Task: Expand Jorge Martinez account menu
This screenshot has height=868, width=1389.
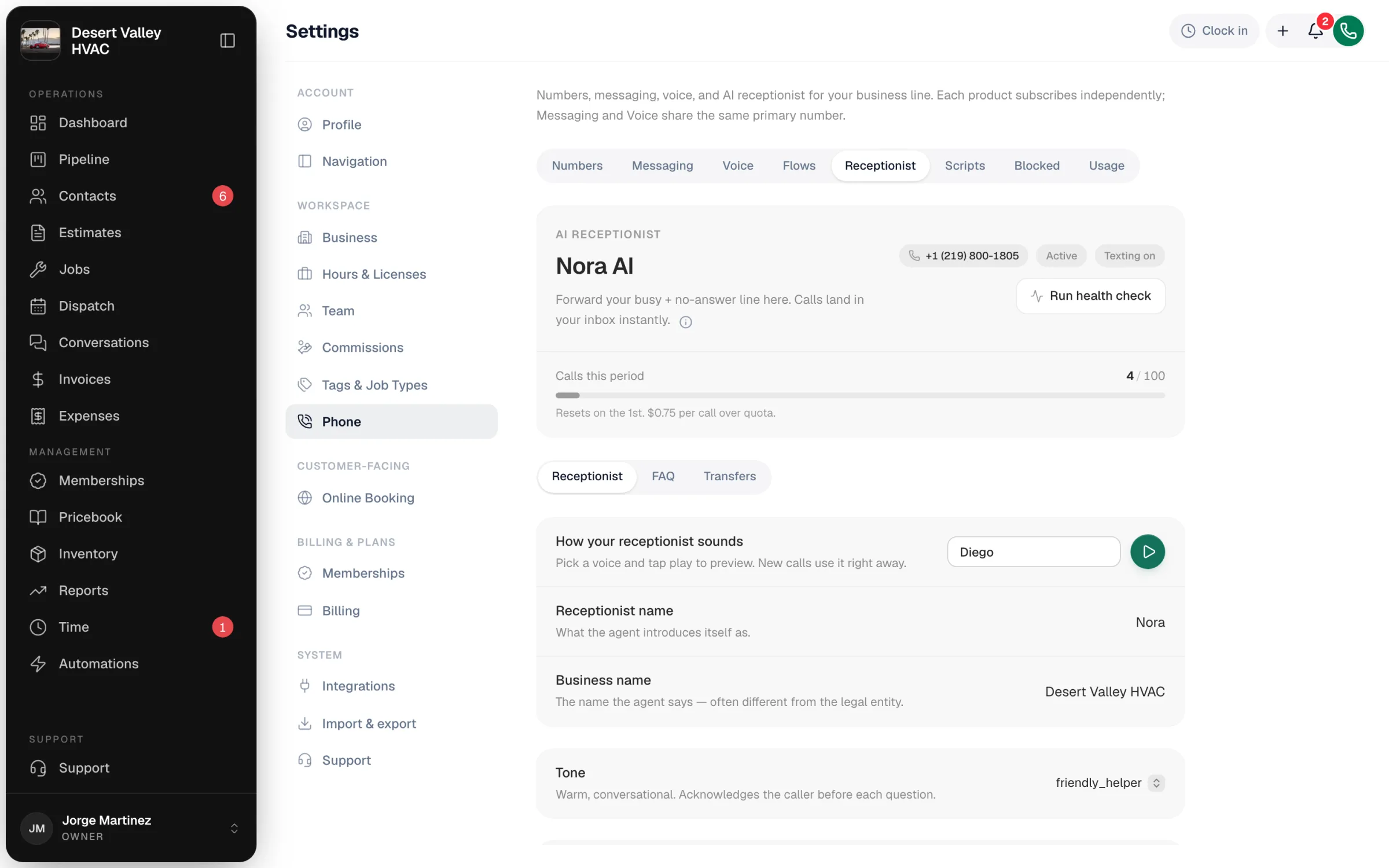Action: pos(131,827)
